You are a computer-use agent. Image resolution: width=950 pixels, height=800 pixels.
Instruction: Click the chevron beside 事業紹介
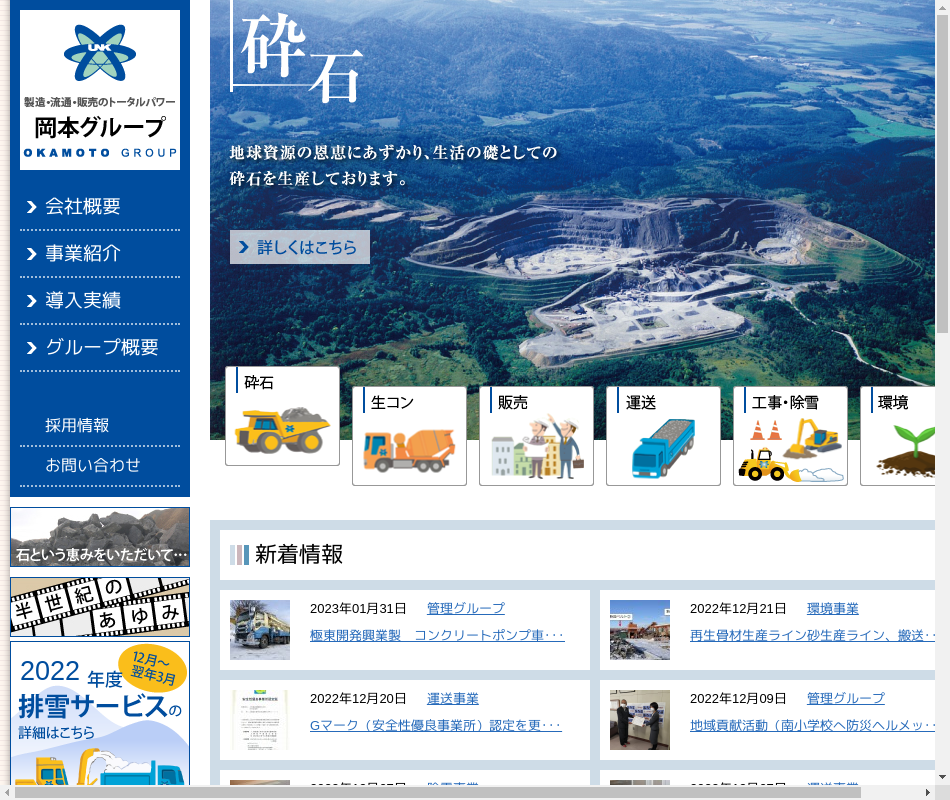pyautogui.click(x=32, y=254)
